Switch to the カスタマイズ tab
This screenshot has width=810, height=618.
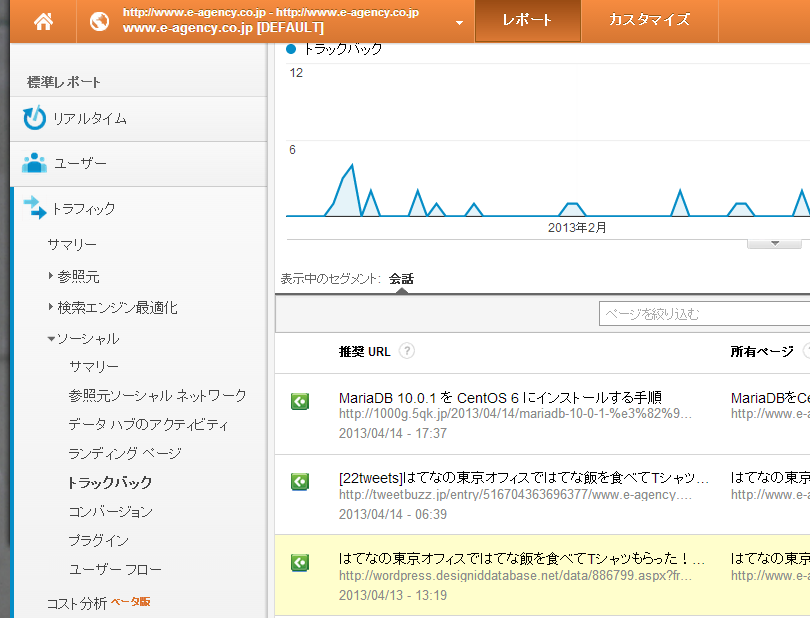point(649,21)
